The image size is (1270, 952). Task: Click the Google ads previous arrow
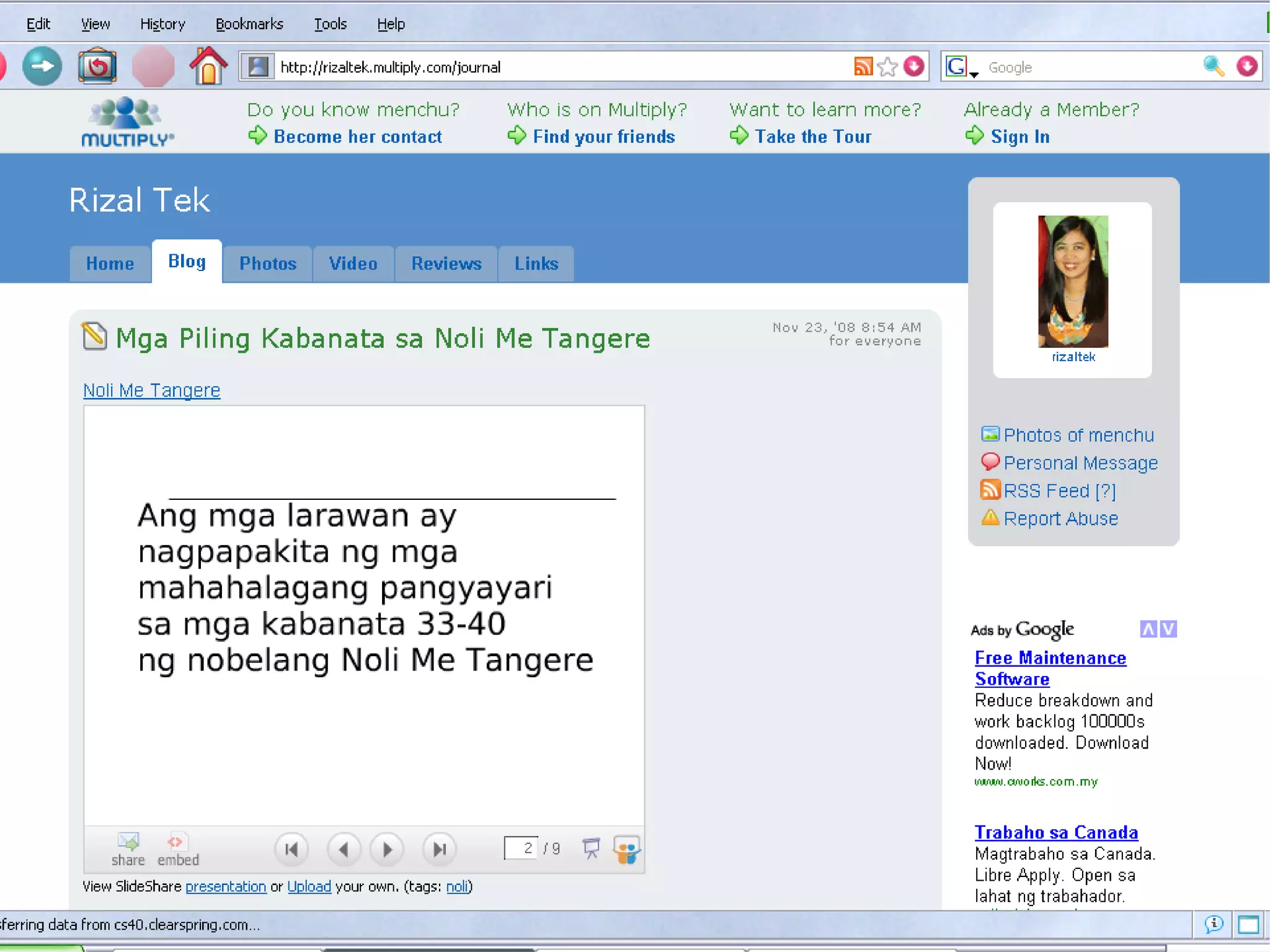coord(1148,629)
